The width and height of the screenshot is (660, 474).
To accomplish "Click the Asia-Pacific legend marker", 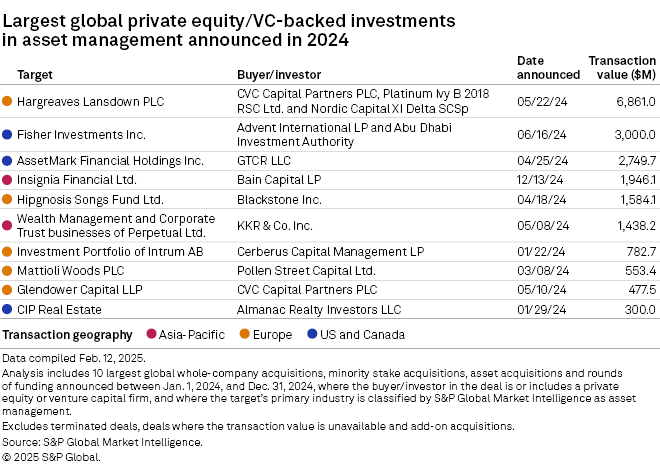I will tap(152, 334).
